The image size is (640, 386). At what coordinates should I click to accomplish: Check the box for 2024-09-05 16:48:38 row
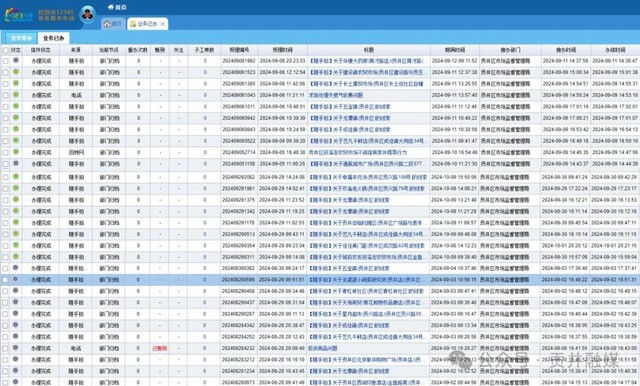[x=5, y=152]
